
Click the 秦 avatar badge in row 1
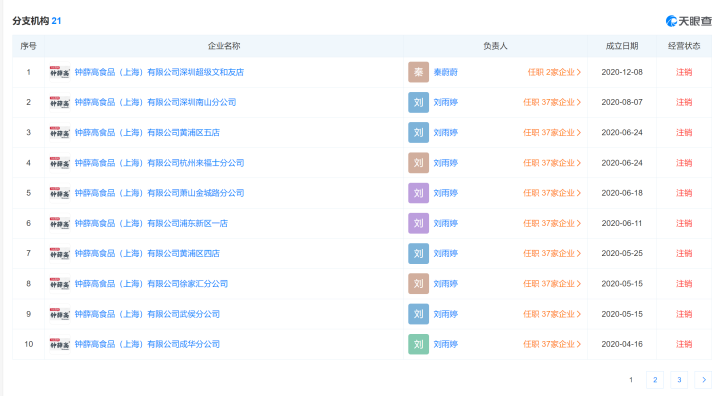point(418,72)
